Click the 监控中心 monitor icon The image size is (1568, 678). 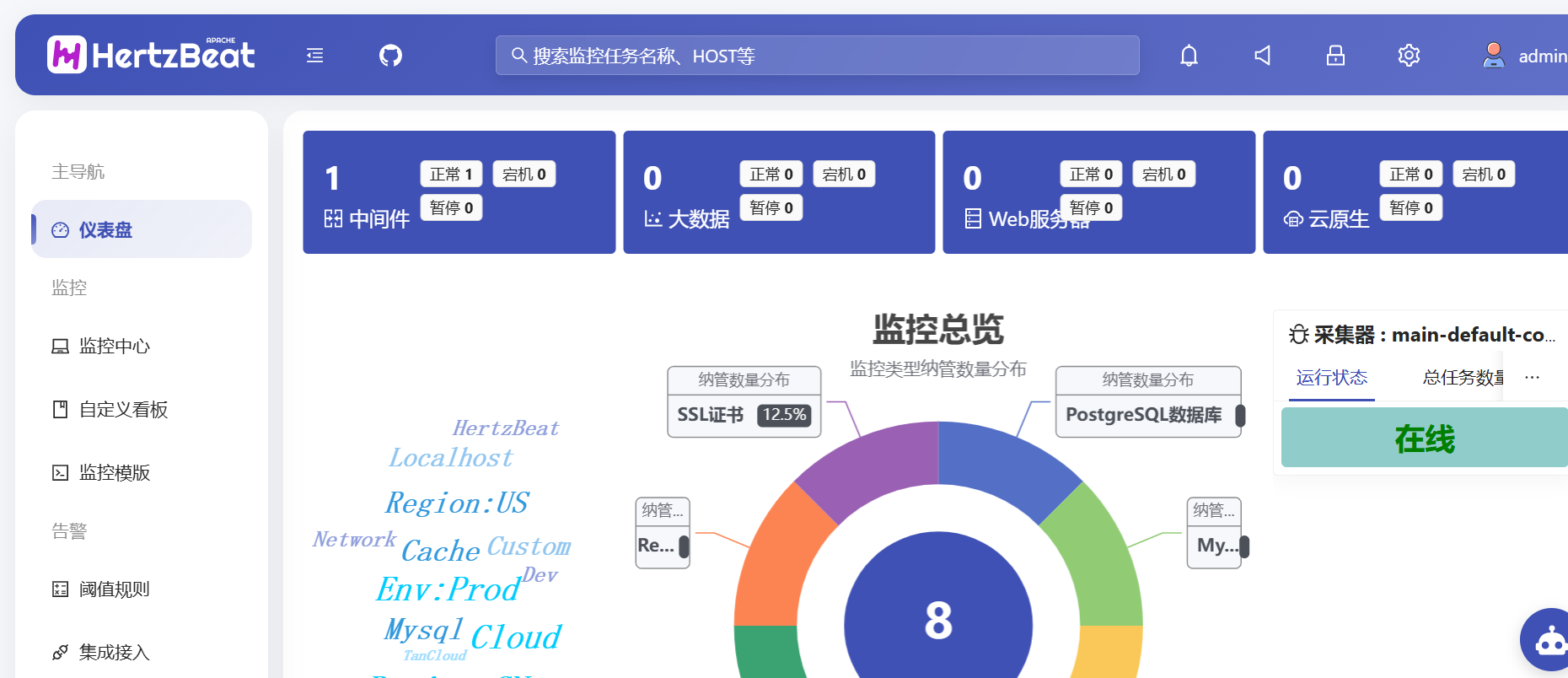coord(60,346)
